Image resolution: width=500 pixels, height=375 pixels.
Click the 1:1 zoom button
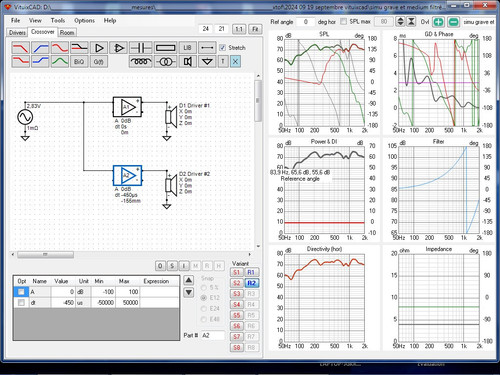pos(239,29)
